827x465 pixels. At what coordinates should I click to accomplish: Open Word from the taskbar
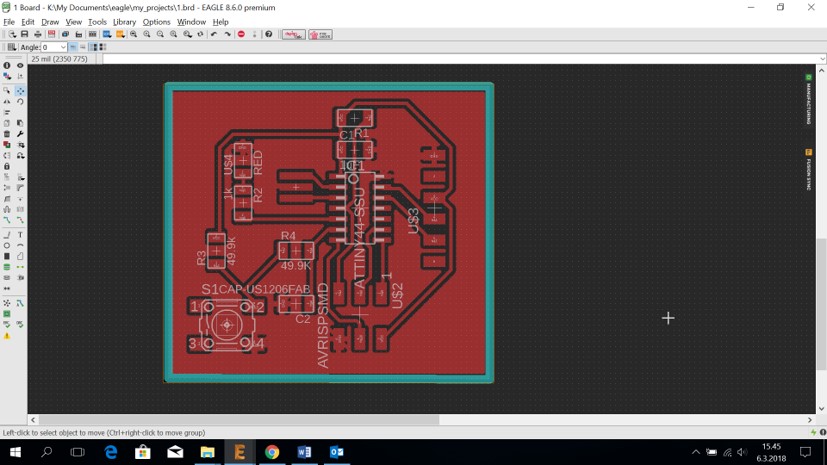tap(304, 452)
